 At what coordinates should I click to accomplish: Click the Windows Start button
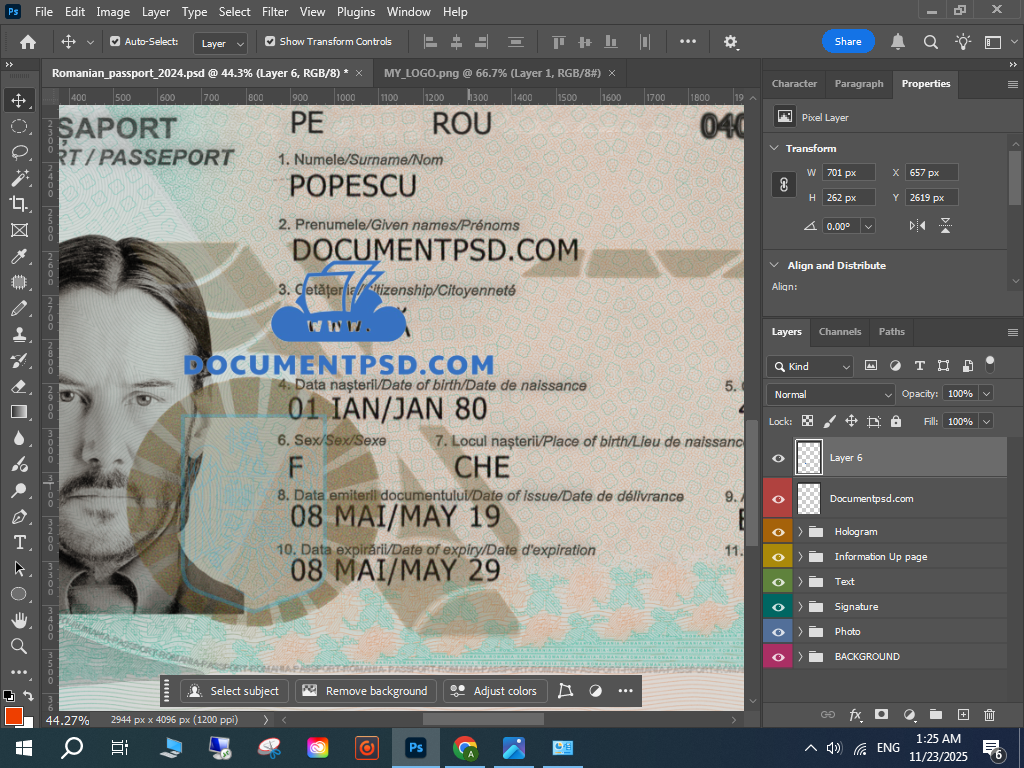[22, 747]
